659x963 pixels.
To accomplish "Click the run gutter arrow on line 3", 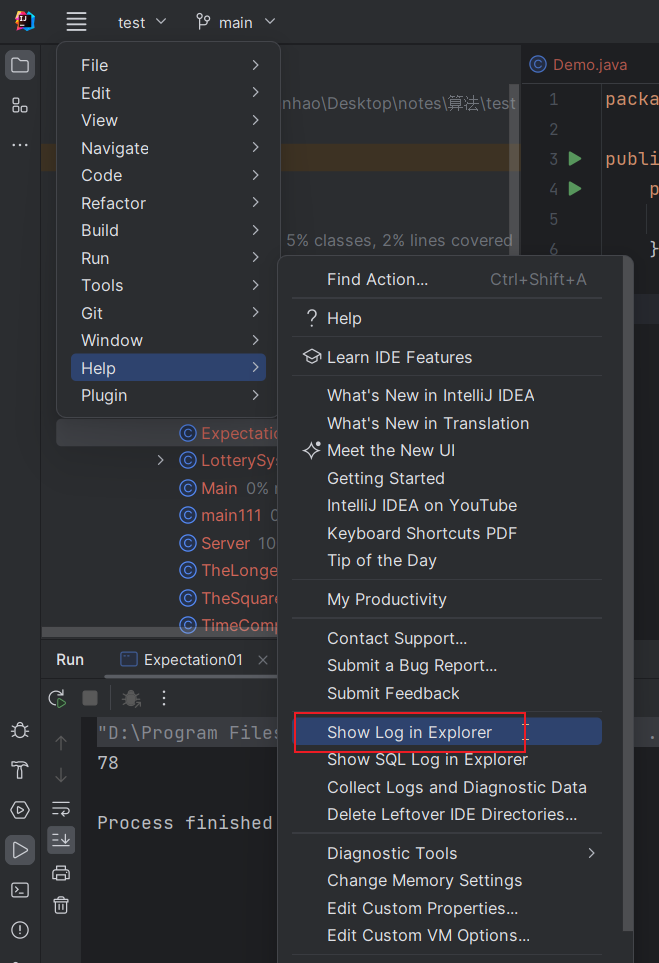I will coord(575,159).
